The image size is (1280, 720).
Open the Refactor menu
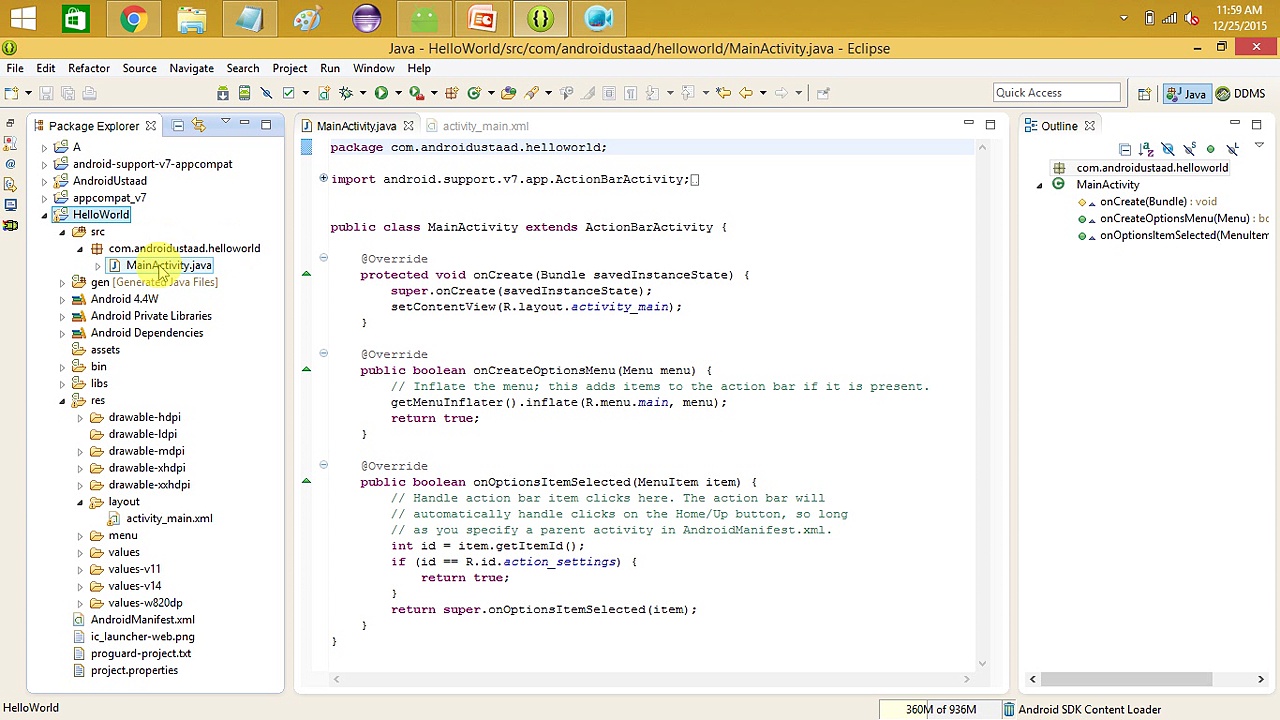point(88,68)
